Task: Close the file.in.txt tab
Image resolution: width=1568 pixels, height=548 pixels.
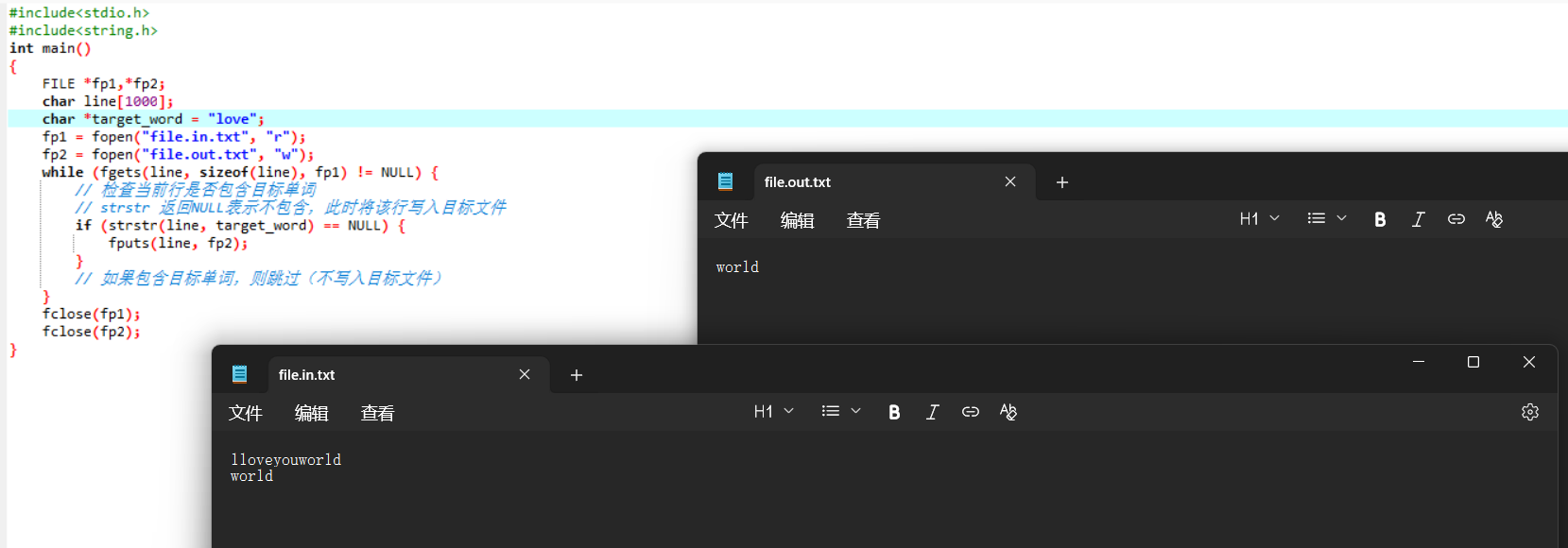Action: pyautogui.click(x=525, y=374)
